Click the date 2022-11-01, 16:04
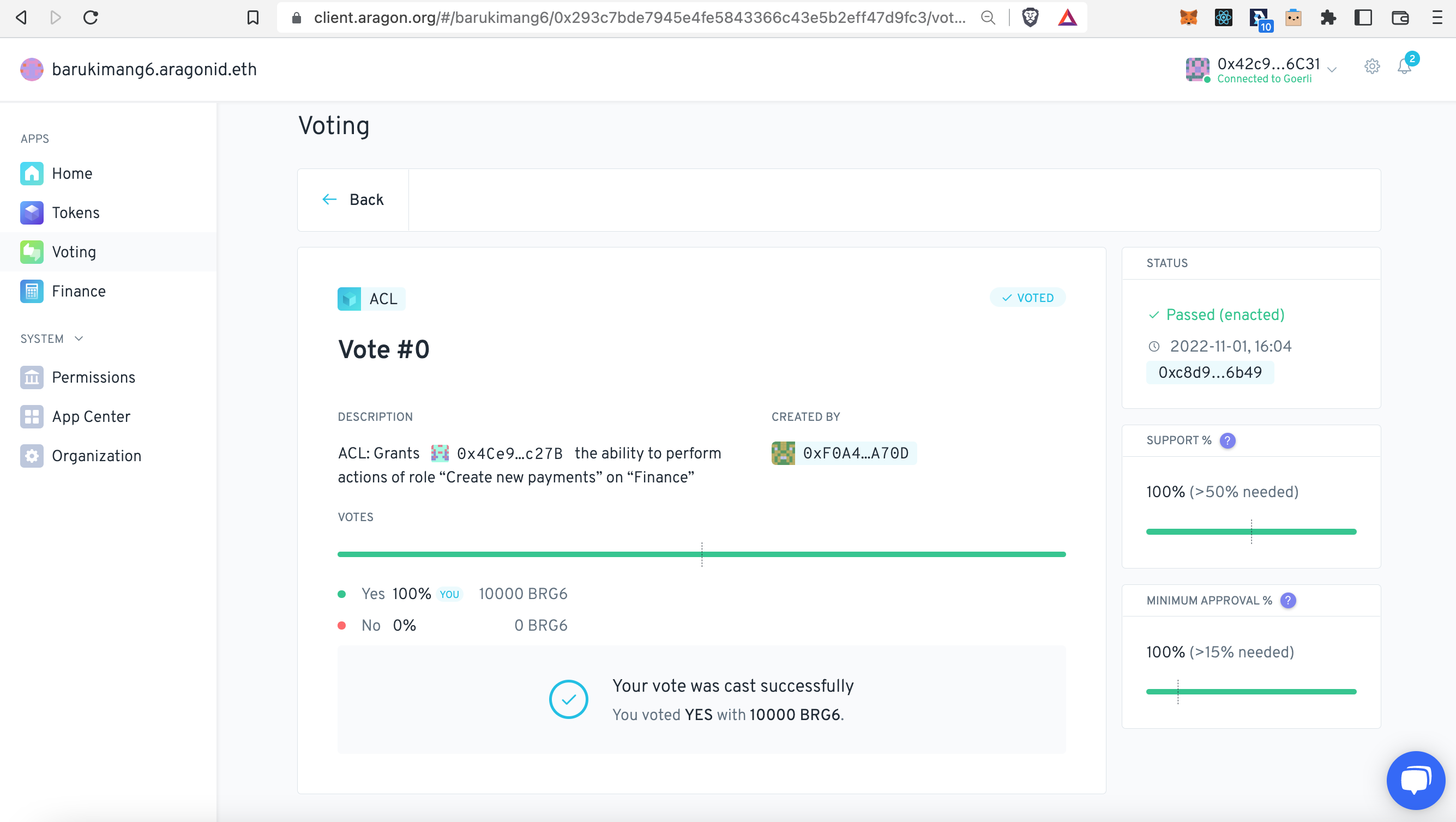The height and width of the screenshot is (822, 1456). coord(1230,346)
